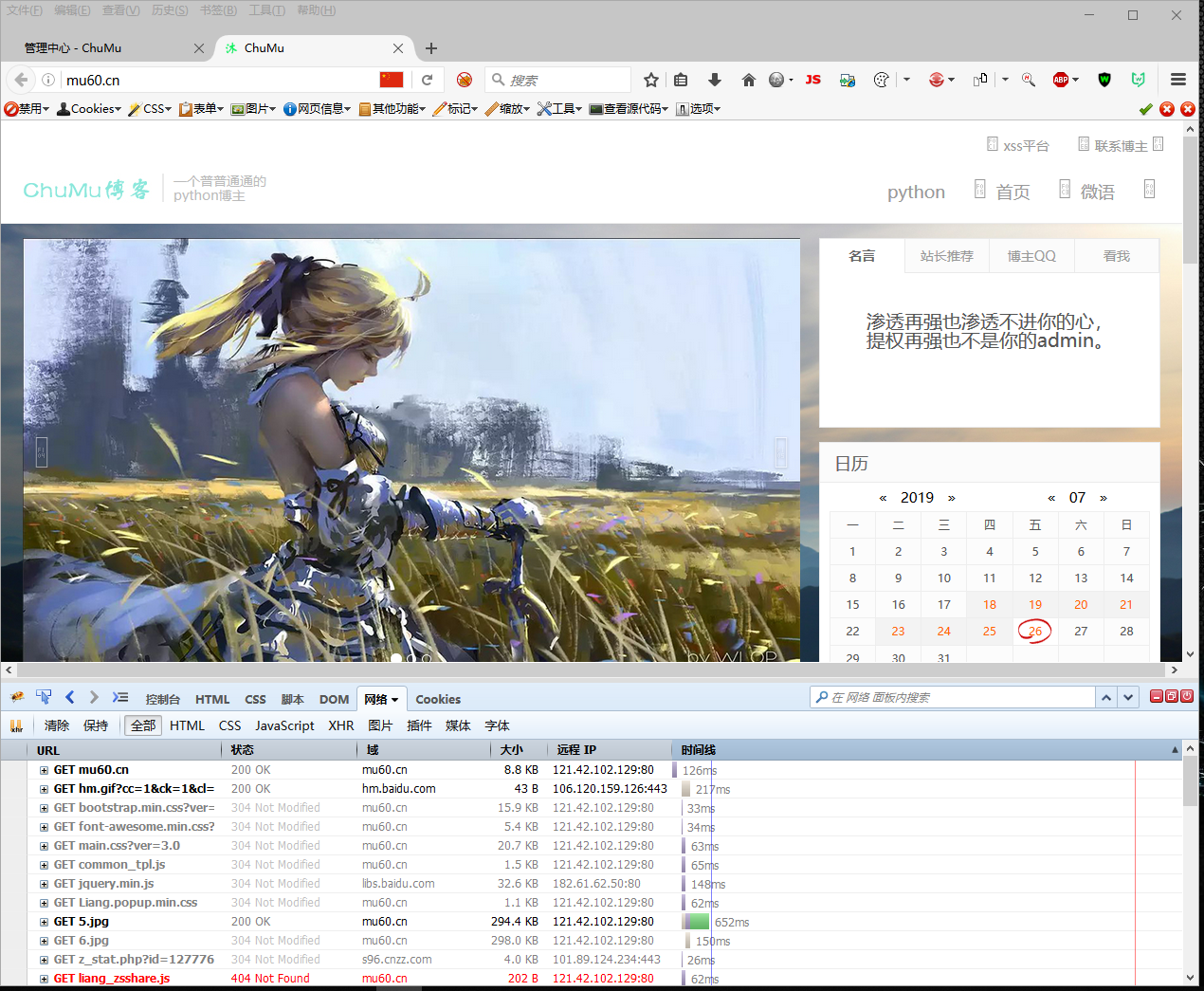
Task: Click the China flag icon in the address bar
Action: pyautogui.click(x=392, y=80)
